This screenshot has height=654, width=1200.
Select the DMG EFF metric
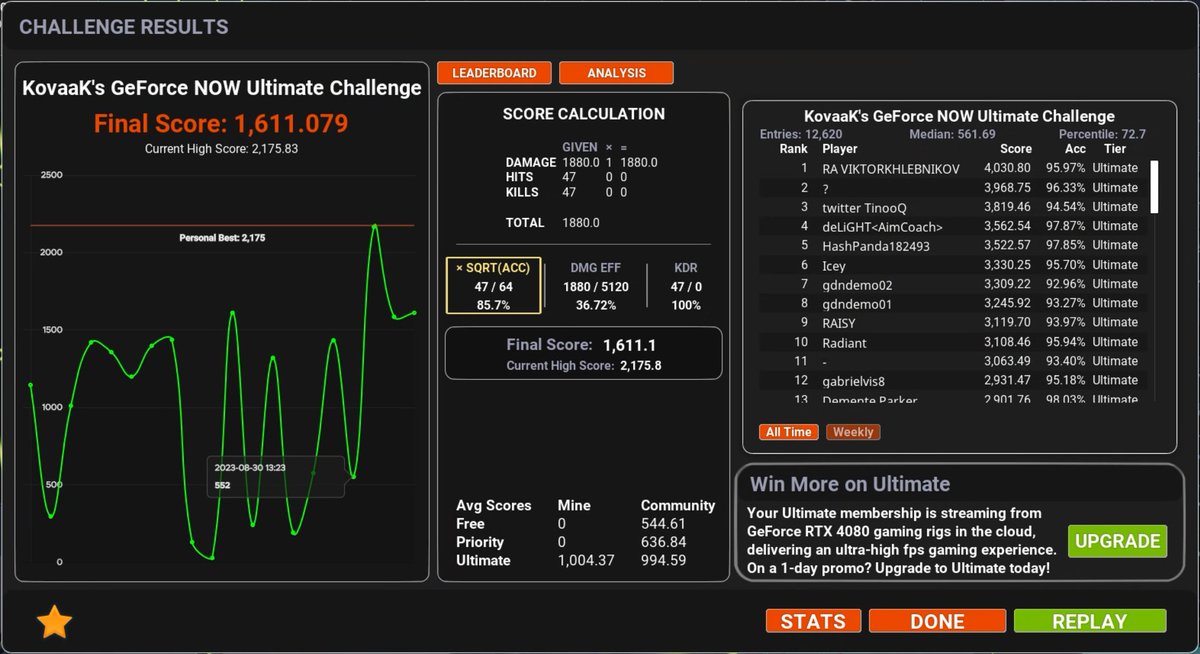click(x=597, y=285)
